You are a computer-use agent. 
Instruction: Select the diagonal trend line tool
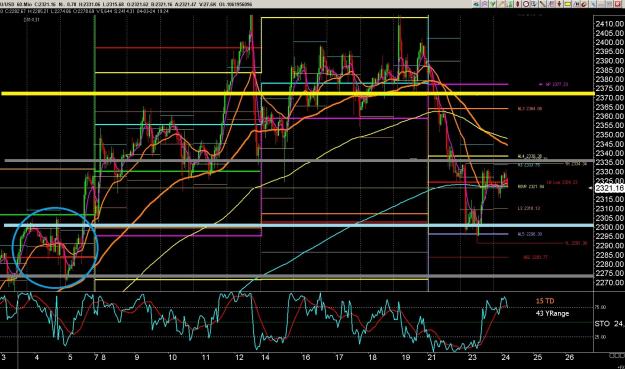pos(542,4)
